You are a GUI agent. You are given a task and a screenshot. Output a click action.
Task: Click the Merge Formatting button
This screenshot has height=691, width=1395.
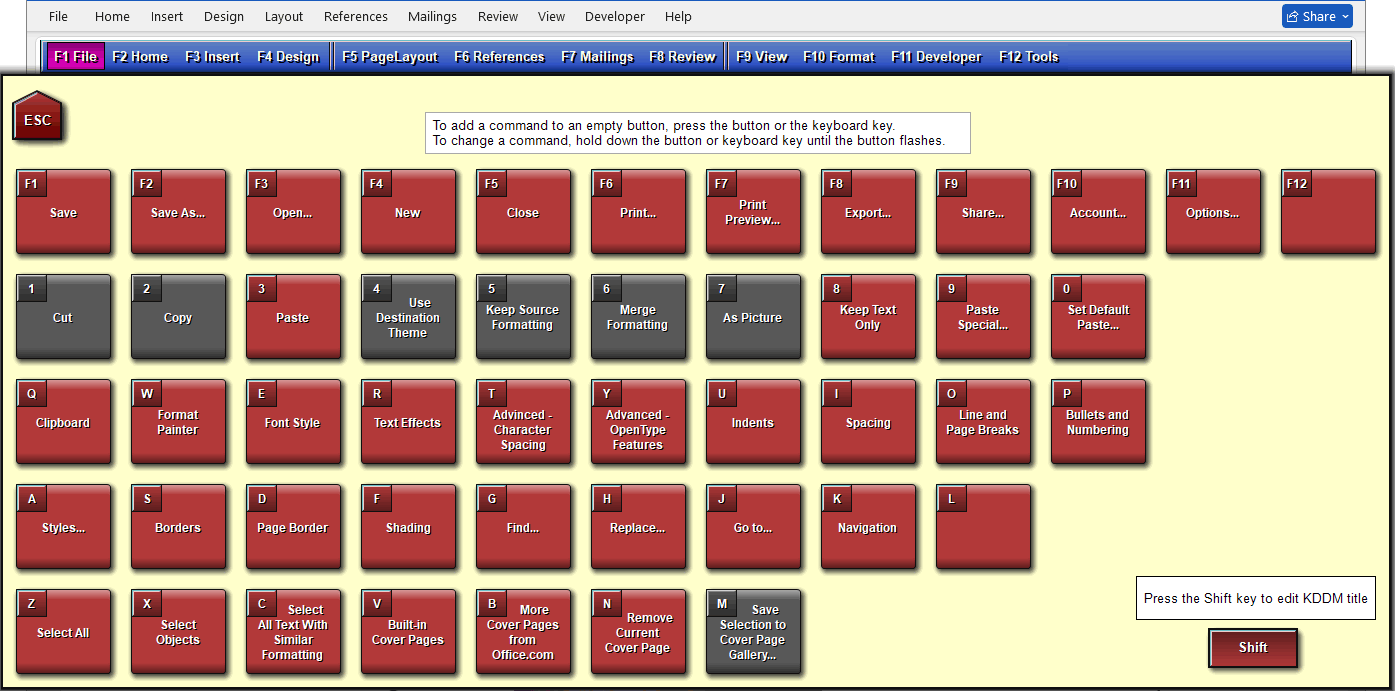coord(638,317)
